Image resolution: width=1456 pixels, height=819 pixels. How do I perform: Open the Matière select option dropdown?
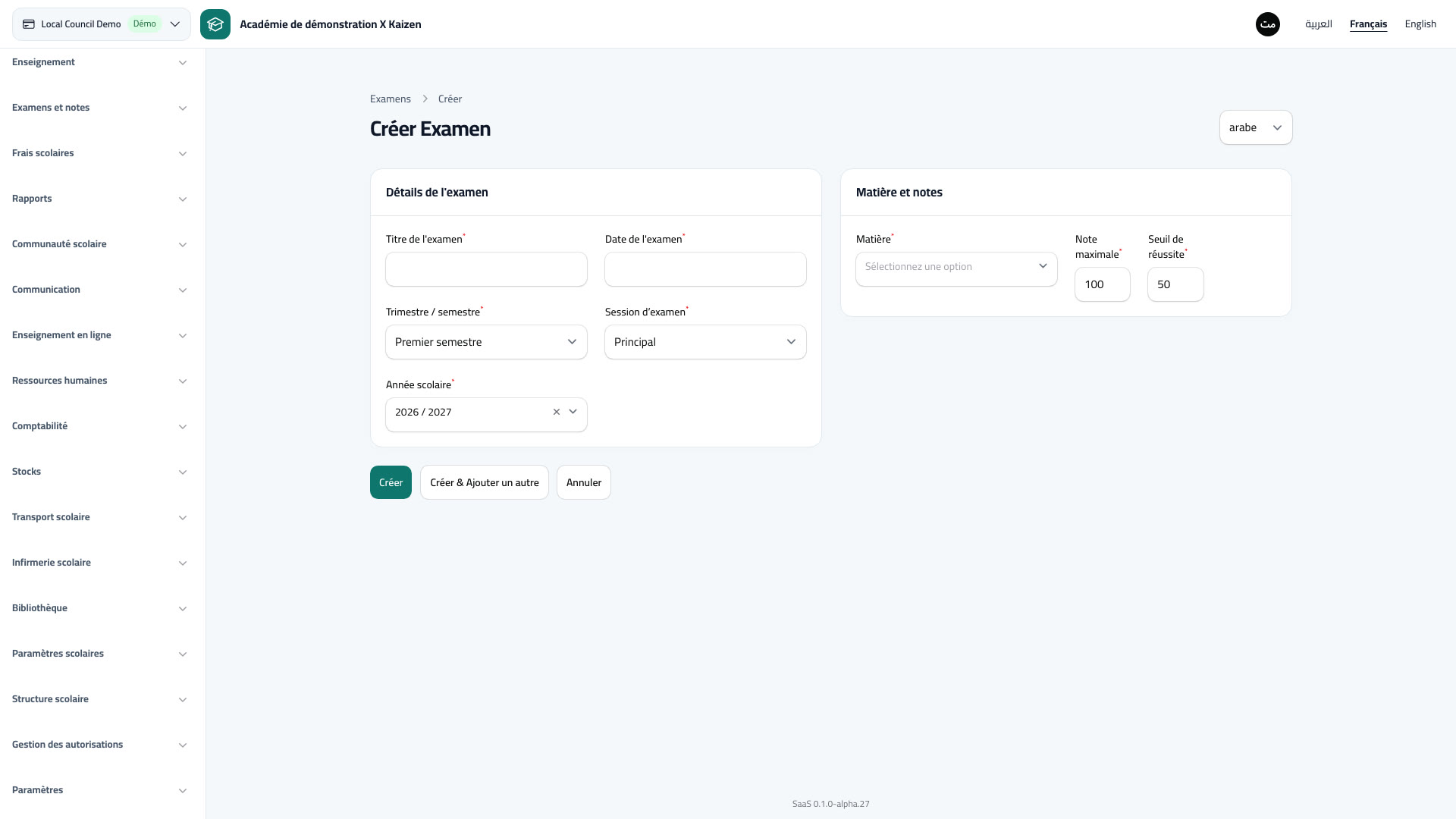point(956,269)
